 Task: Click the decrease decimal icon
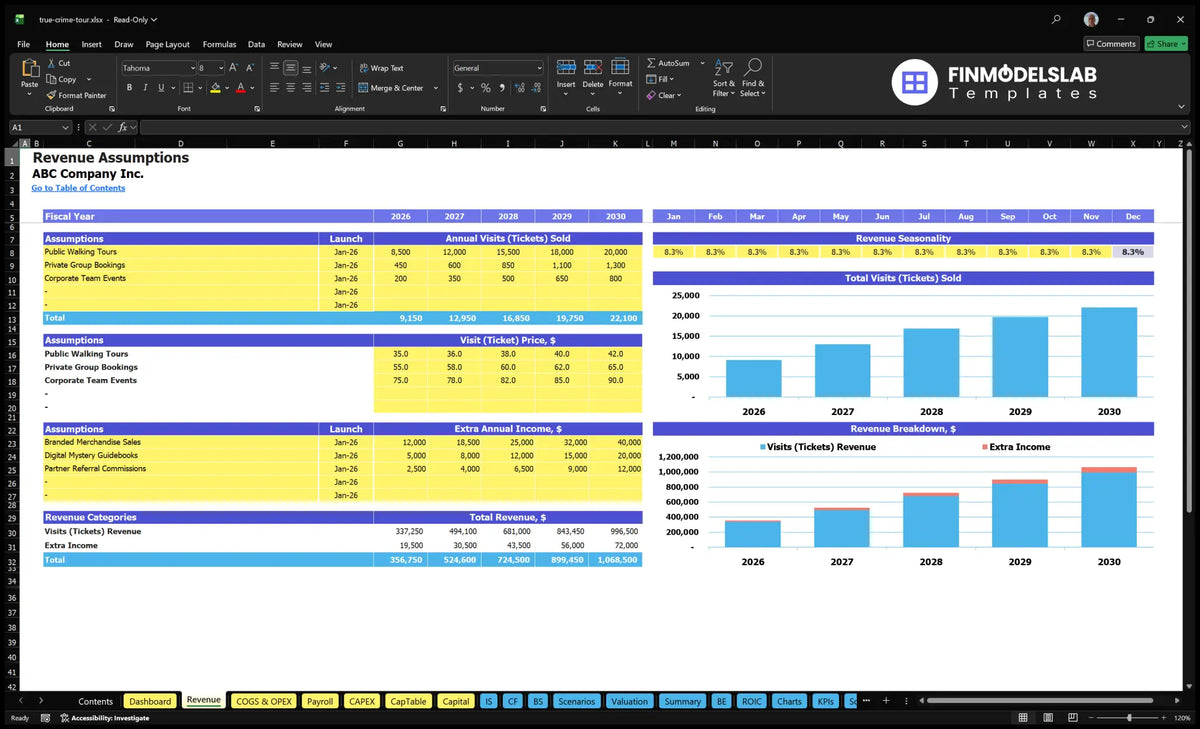537,88
